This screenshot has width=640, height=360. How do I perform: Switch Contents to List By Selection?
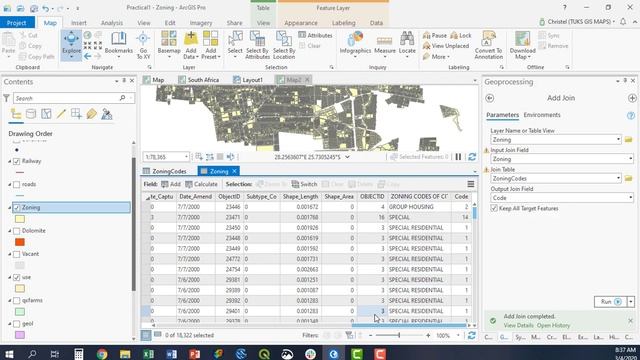(46, 114)
